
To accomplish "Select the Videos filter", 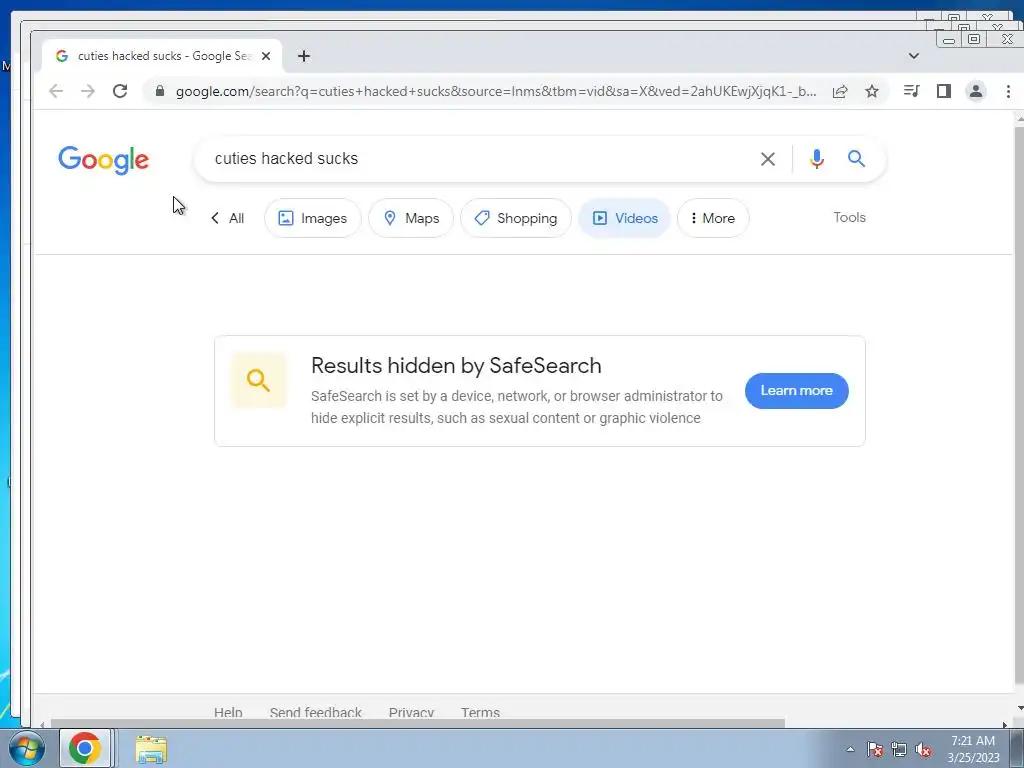I will pos(624,218).
